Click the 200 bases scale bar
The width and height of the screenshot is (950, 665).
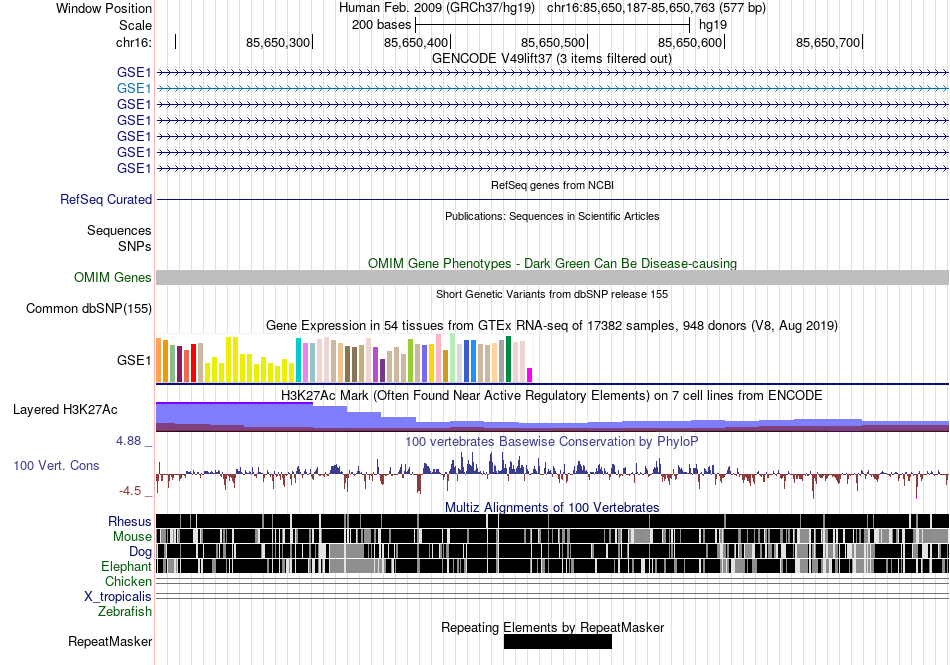coord(553,25)
